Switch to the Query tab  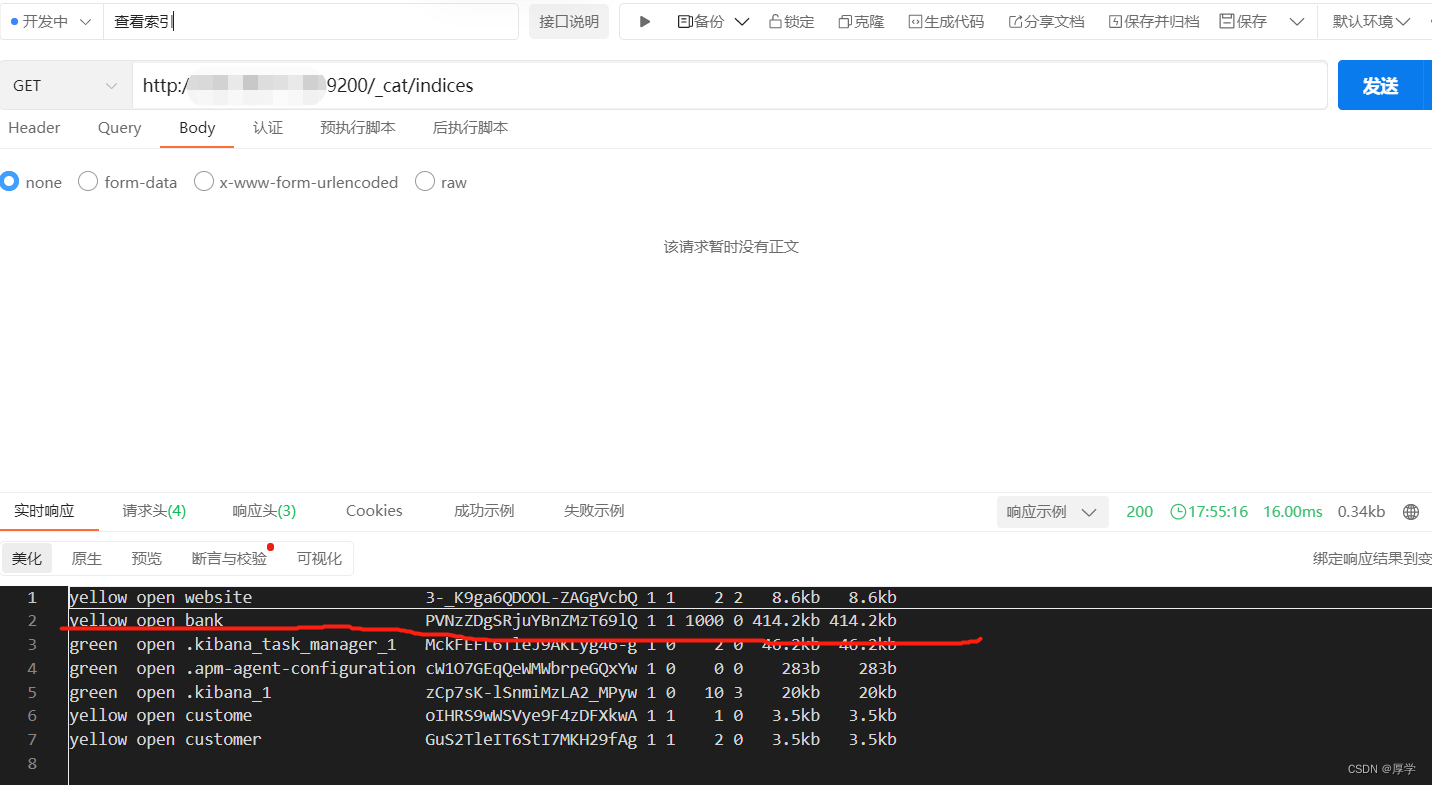(119, 128)
